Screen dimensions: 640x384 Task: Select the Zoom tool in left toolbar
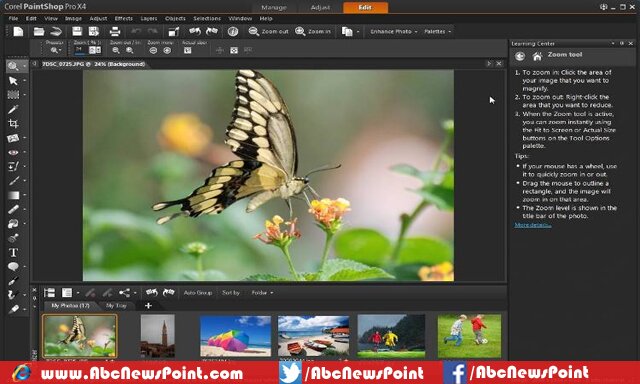tap(13, 66)
